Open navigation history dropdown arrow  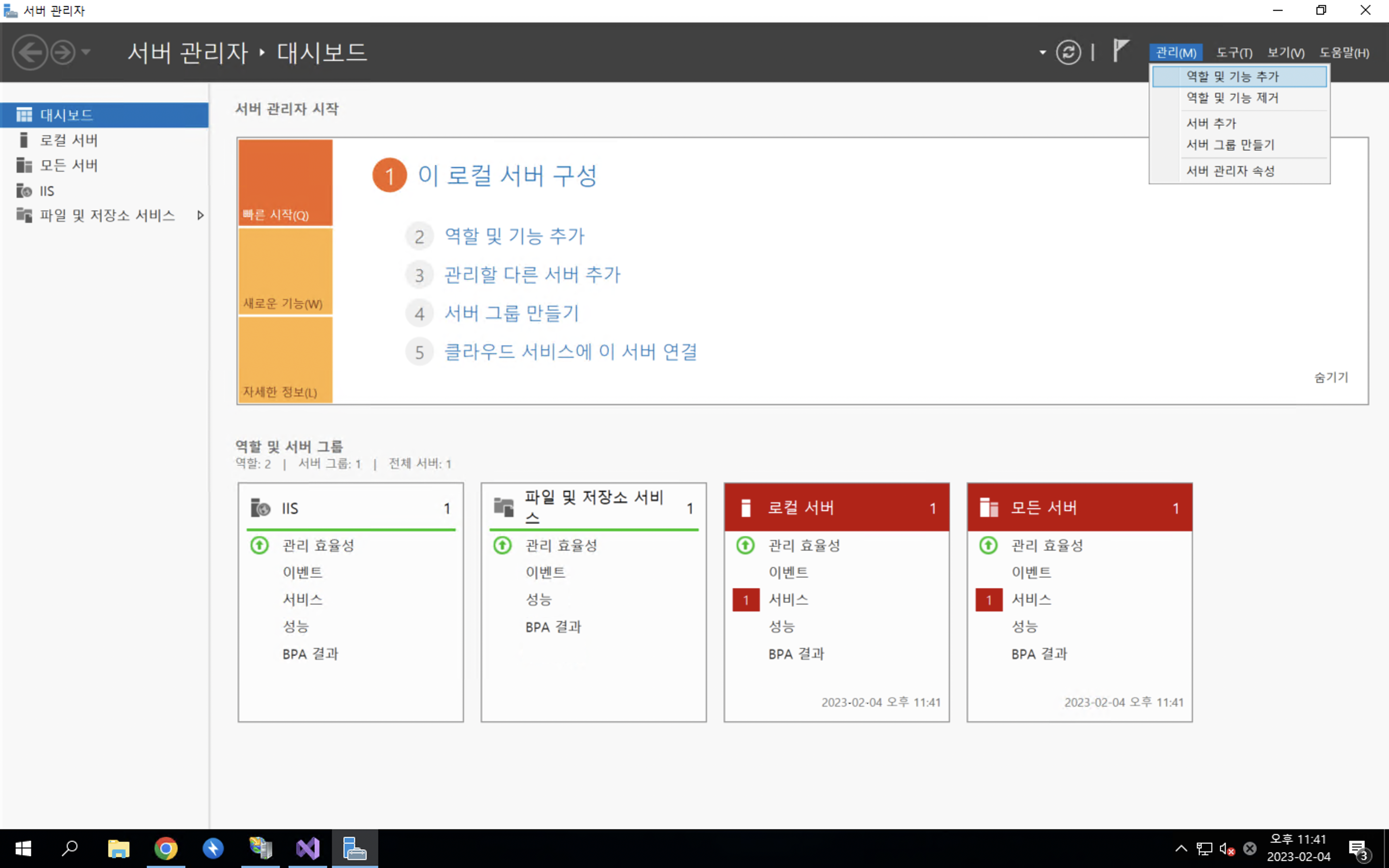coord(86,53)
